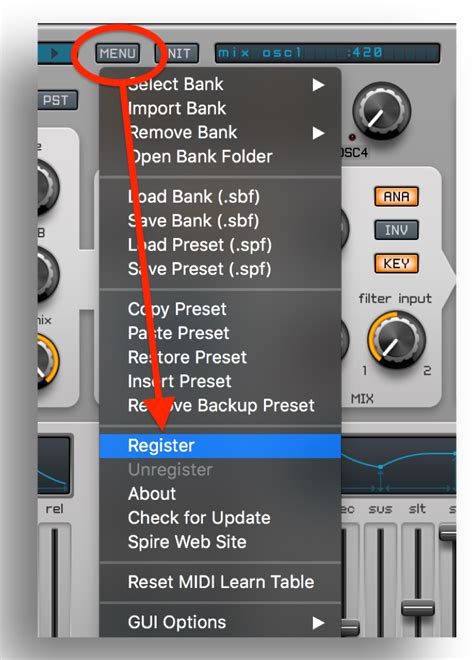Toggle the INV filter button
This screenshot has width=474, height=660.
point(396,230)
